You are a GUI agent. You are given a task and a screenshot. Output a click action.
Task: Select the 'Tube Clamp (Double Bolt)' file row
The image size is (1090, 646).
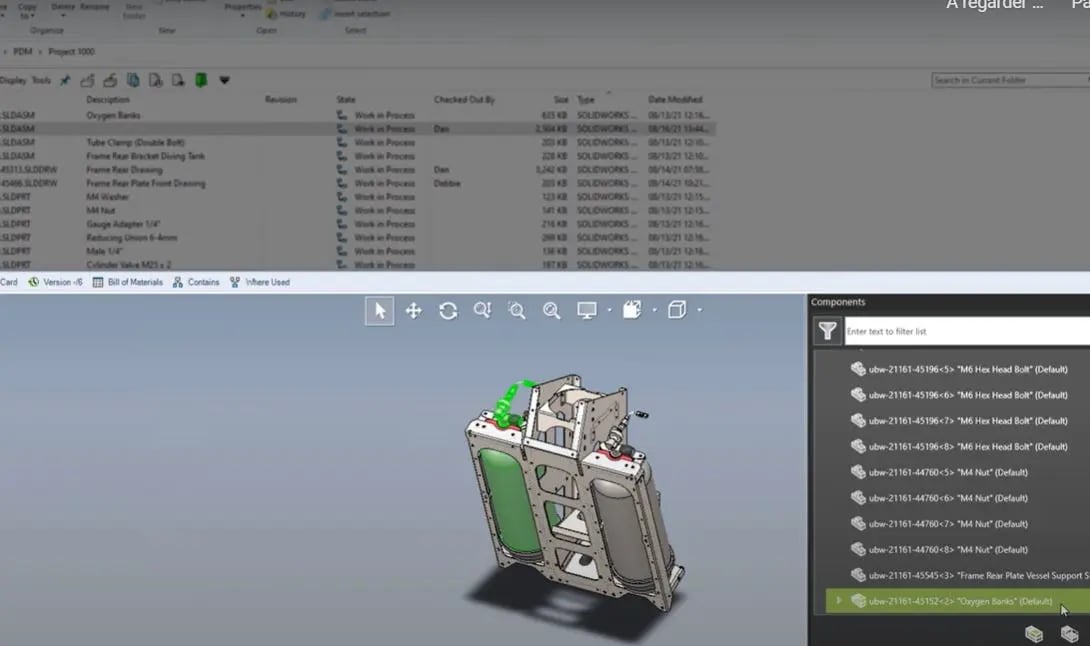357,143
